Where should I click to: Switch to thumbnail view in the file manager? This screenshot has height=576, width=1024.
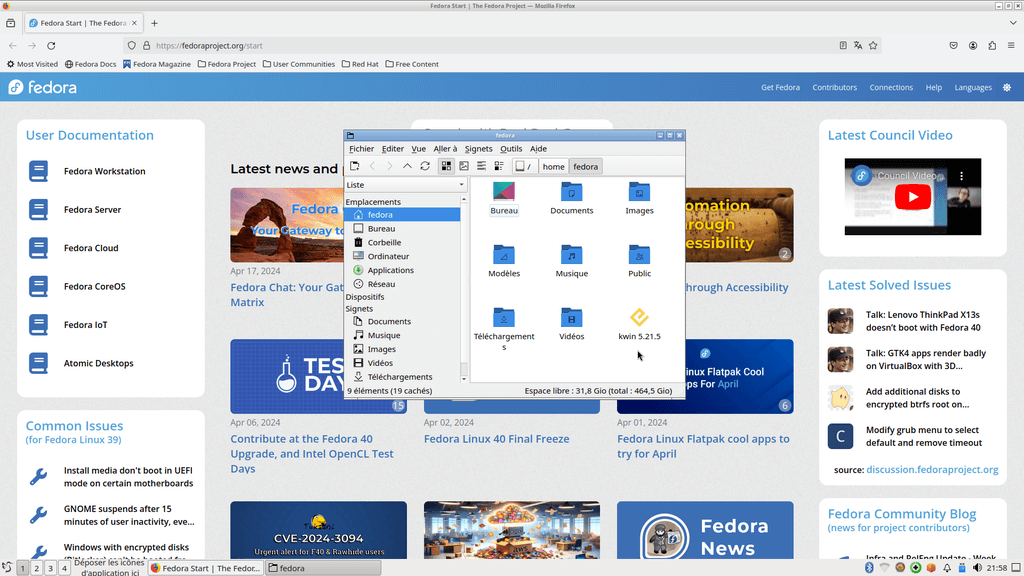pos(464,167)
